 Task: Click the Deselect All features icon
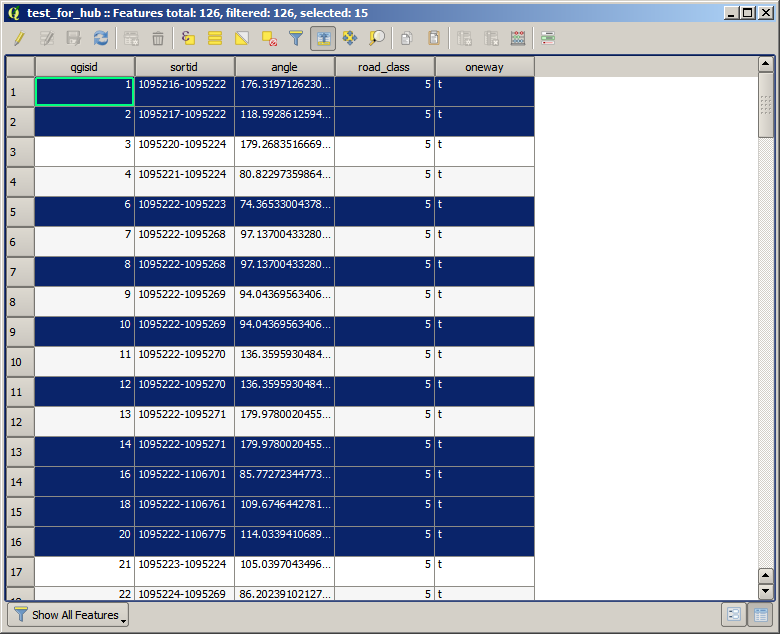pos(269,38)
